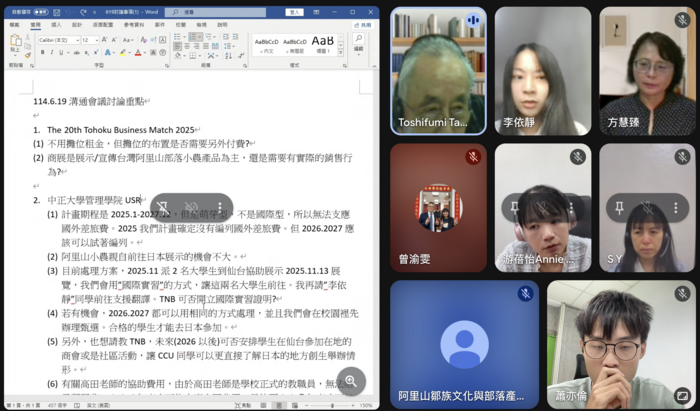Apply the red font color
The height and width of the screenshot is (411, 700).
(x=138, y=53)
